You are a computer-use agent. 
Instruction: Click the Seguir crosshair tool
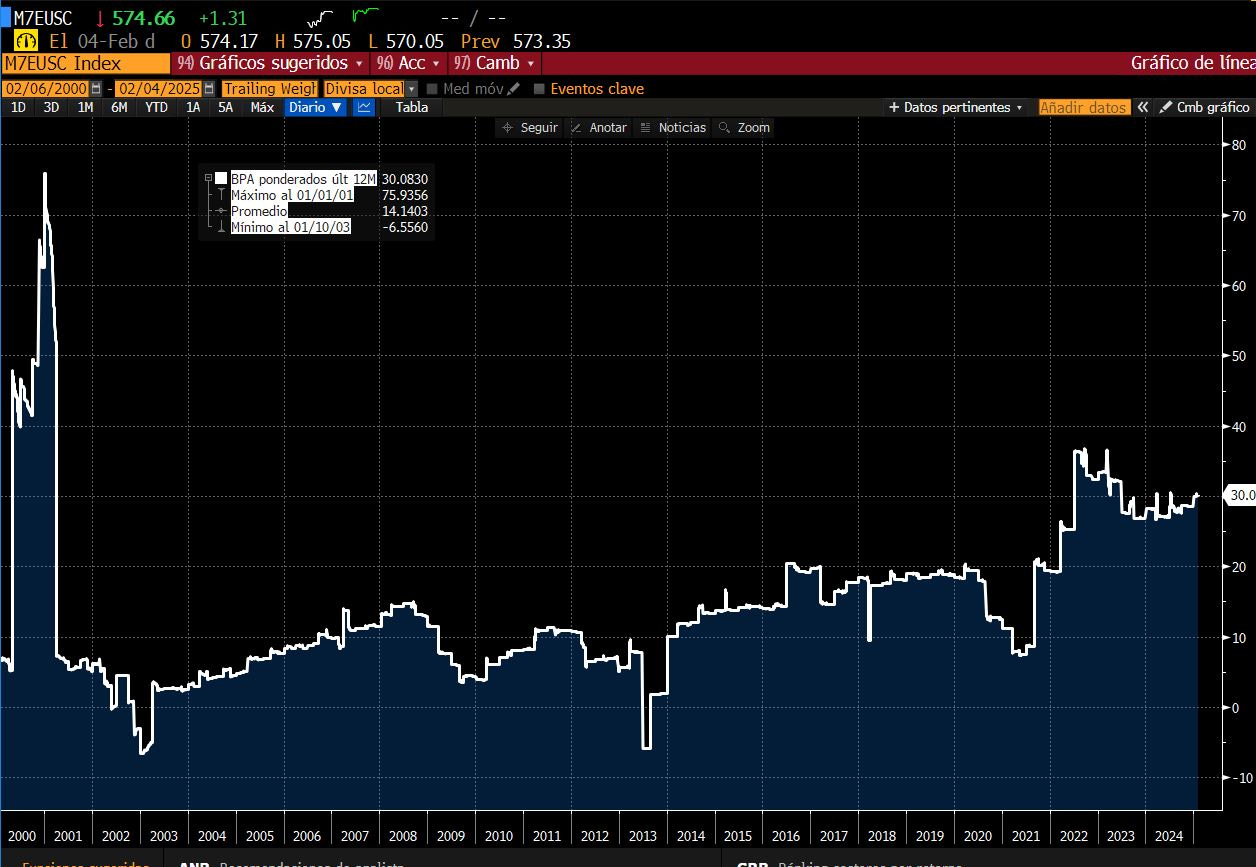pyautogui.click(x=530, y=127)
